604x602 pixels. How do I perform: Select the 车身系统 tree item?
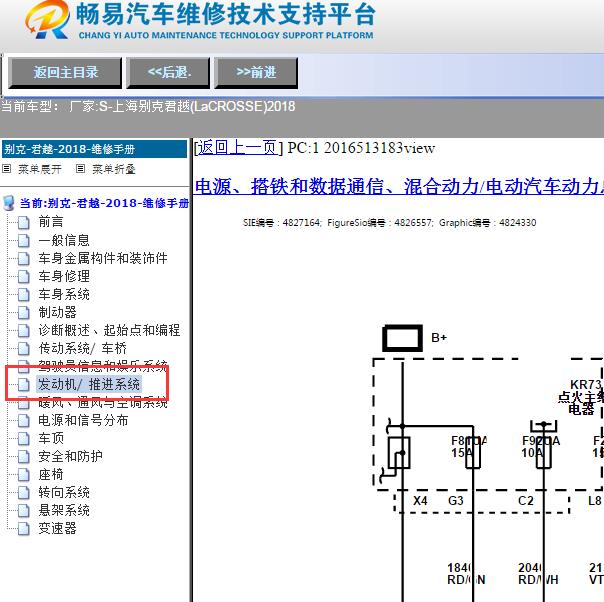[64, 294]
